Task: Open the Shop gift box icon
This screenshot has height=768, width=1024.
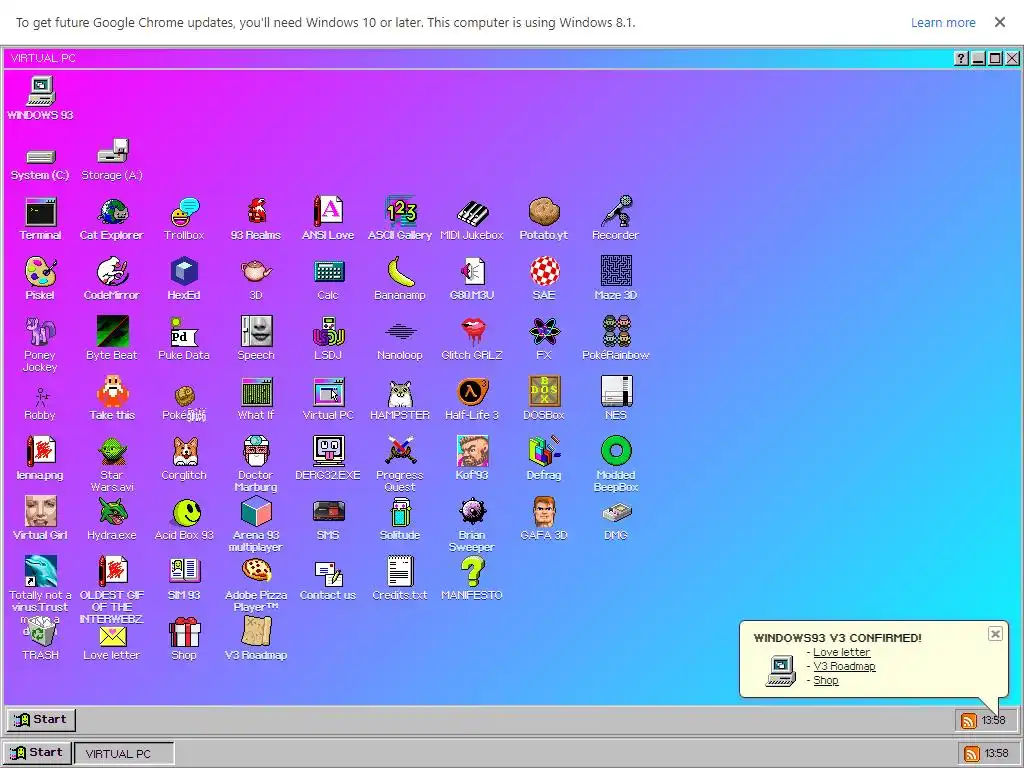Action: 184,639
